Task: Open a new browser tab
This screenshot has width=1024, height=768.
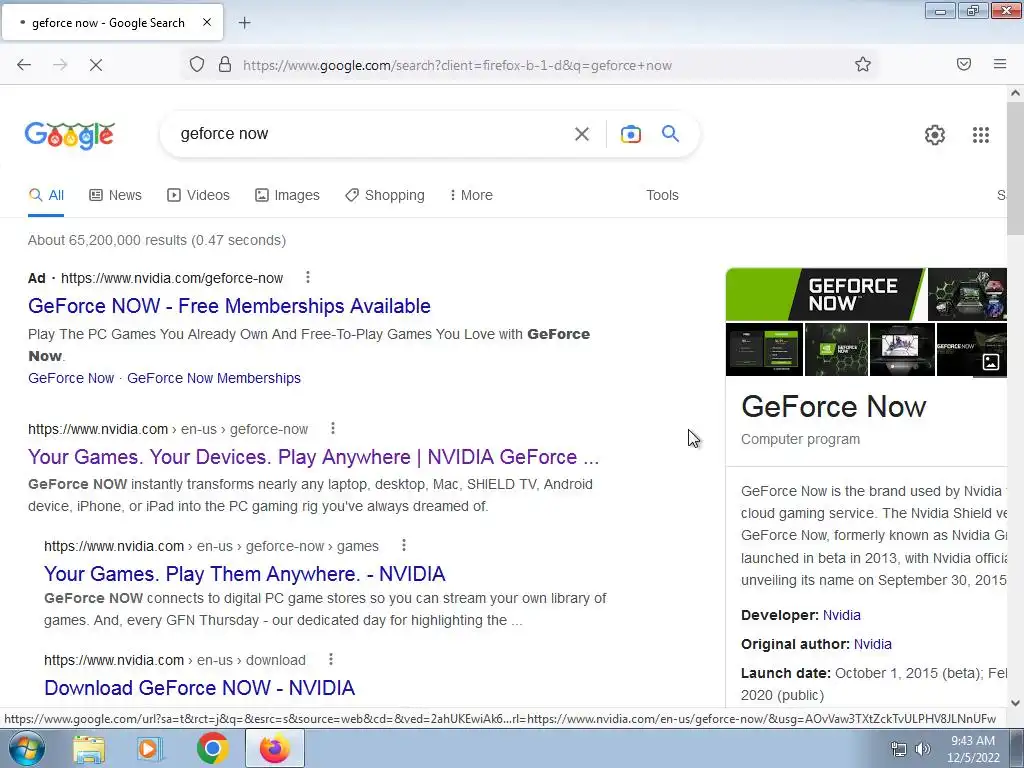Action: (244, 23)
